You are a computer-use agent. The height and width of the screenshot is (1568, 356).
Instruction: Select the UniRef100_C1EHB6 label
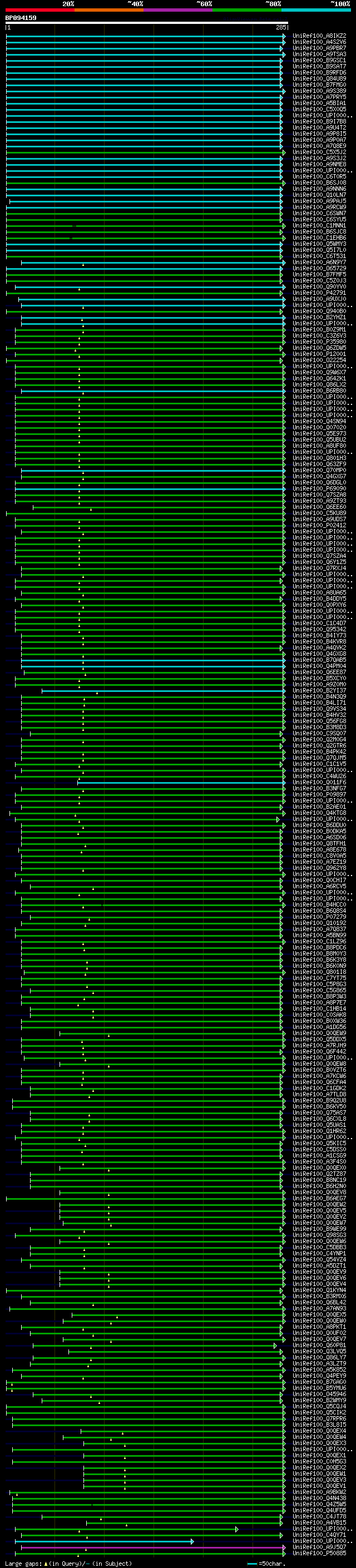pyautogui.click(x=319, y=238)
